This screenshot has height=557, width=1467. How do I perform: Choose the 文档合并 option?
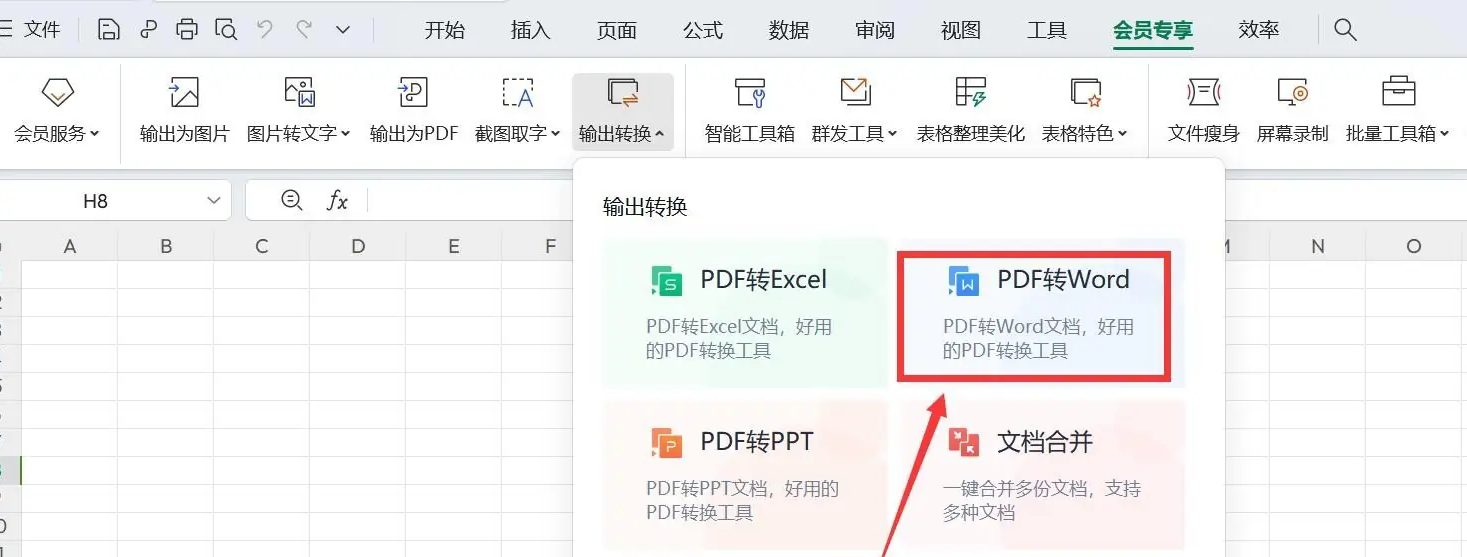(1041, 474)
